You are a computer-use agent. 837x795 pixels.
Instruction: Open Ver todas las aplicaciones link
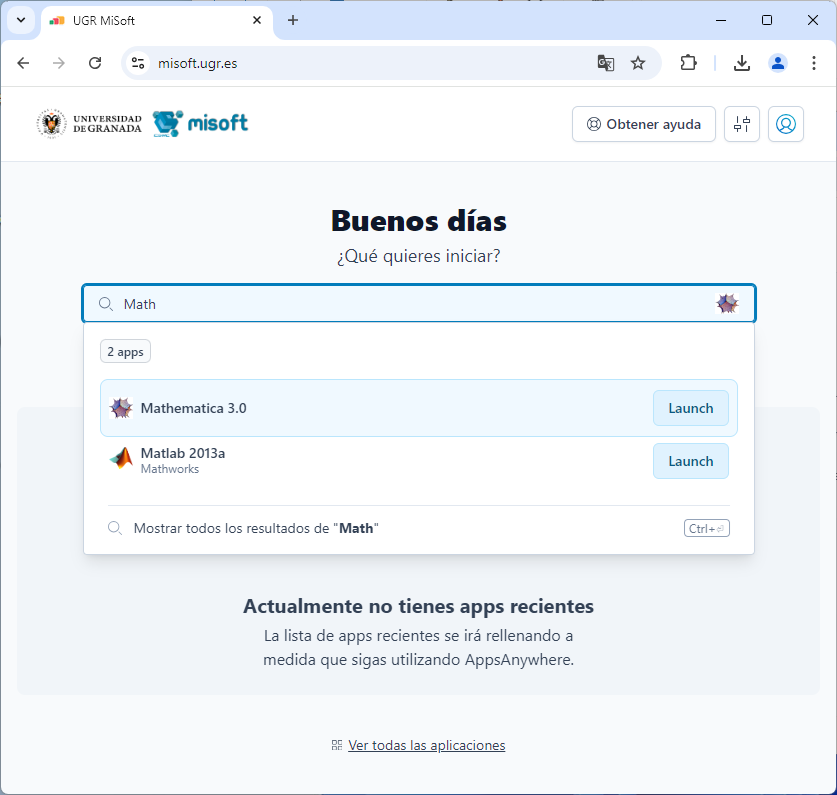[427, 745]
